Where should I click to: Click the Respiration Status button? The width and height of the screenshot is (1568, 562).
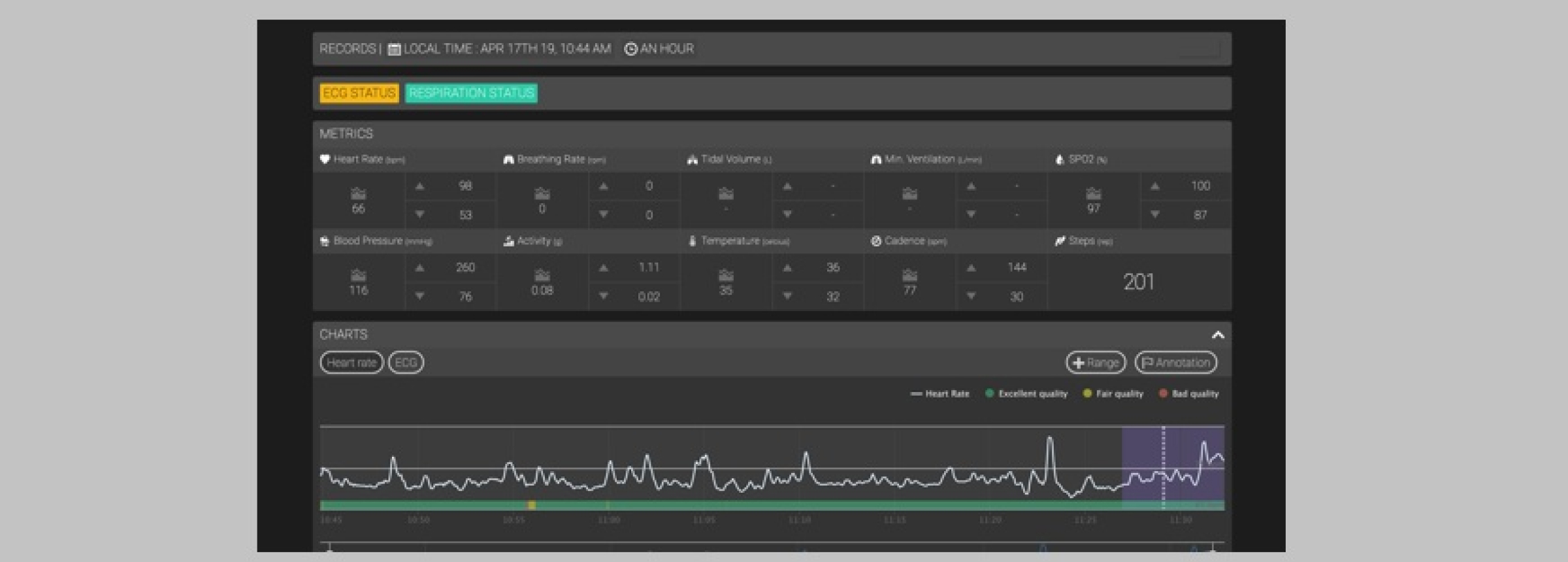[471, 93]
